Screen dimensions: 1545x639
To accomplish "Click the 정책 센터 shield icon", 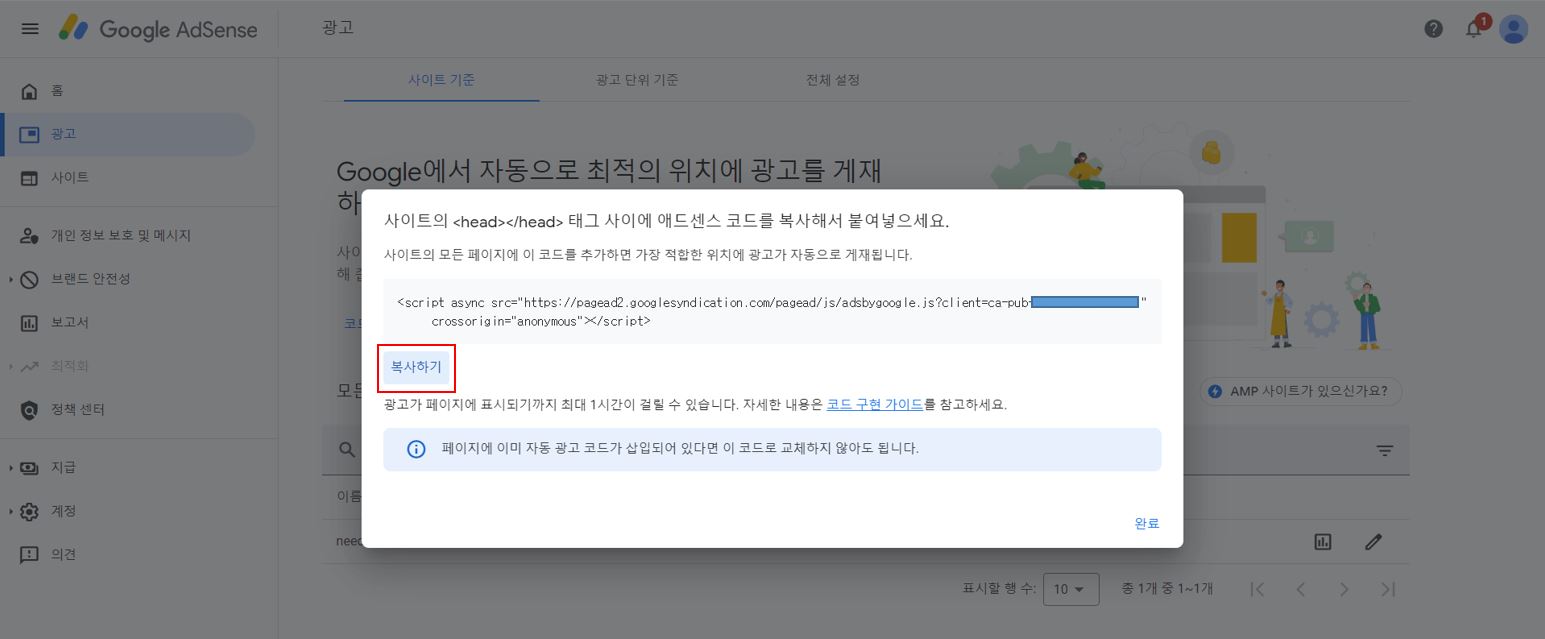I will click(29, 410).
